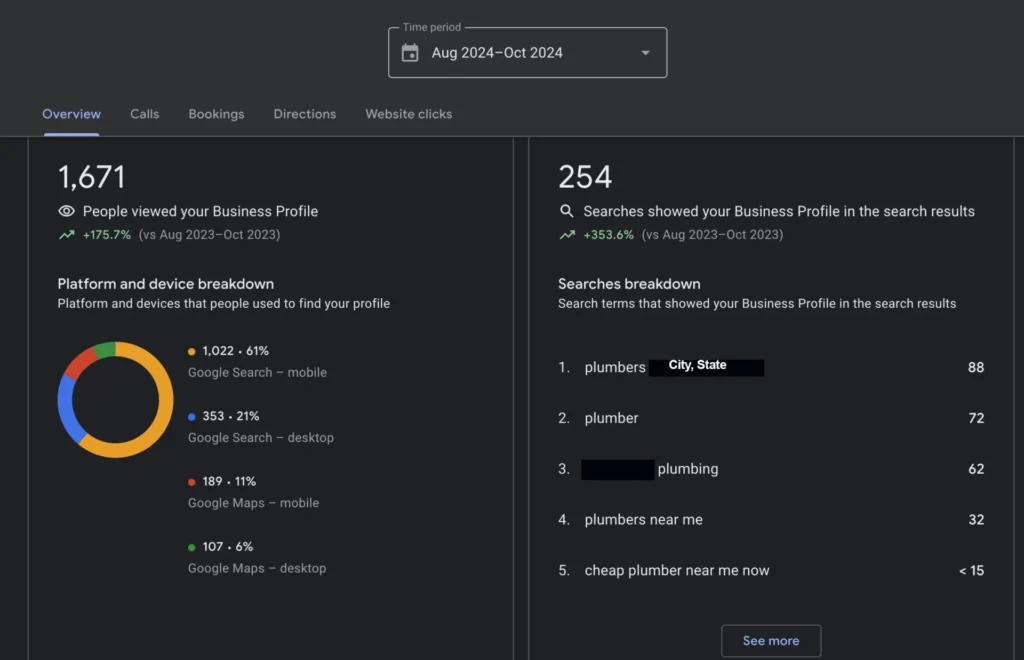The width and height of the screenshot is (1024, 660).
Task: Click 'Google Maps – mobile' label
Action: pyautogui.click(x=253, y=503)
